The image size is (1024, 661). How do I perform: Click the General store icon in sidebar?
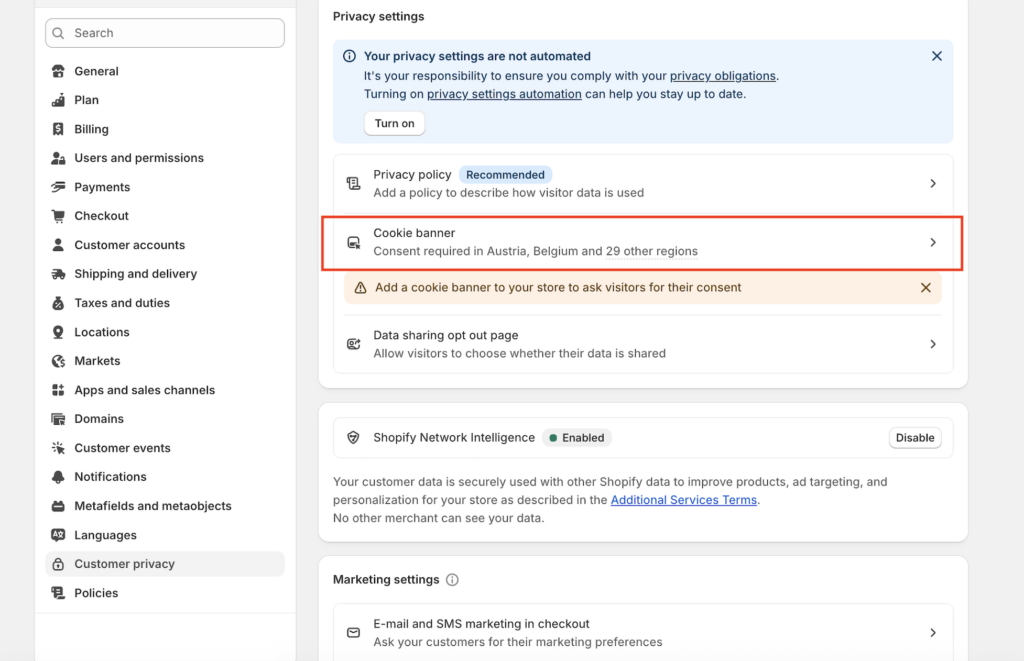(x=58, y=72)
